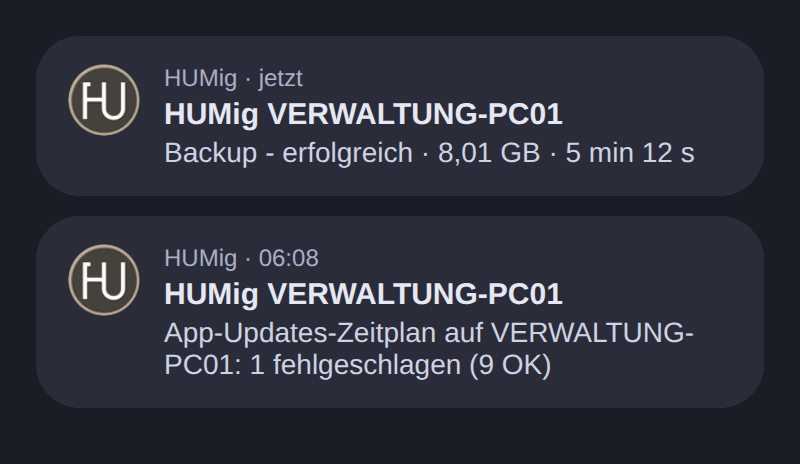Open the backup successful notification card
Viewport: 800px width, 464px height.
[x=400, y=116]
